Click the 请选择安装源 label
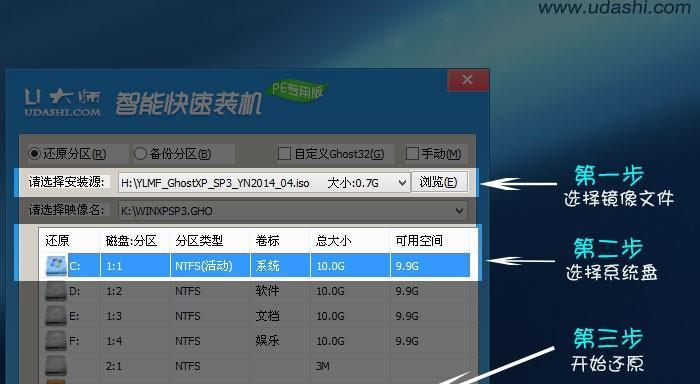700x384 pixels. coord(67,182)
